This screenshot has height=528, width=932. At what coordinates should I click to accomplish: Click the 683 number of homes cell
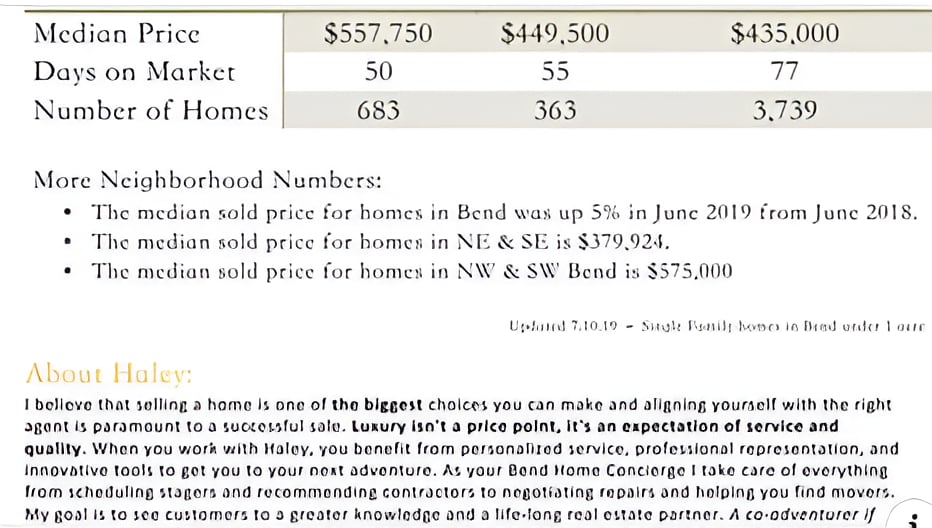378,111
